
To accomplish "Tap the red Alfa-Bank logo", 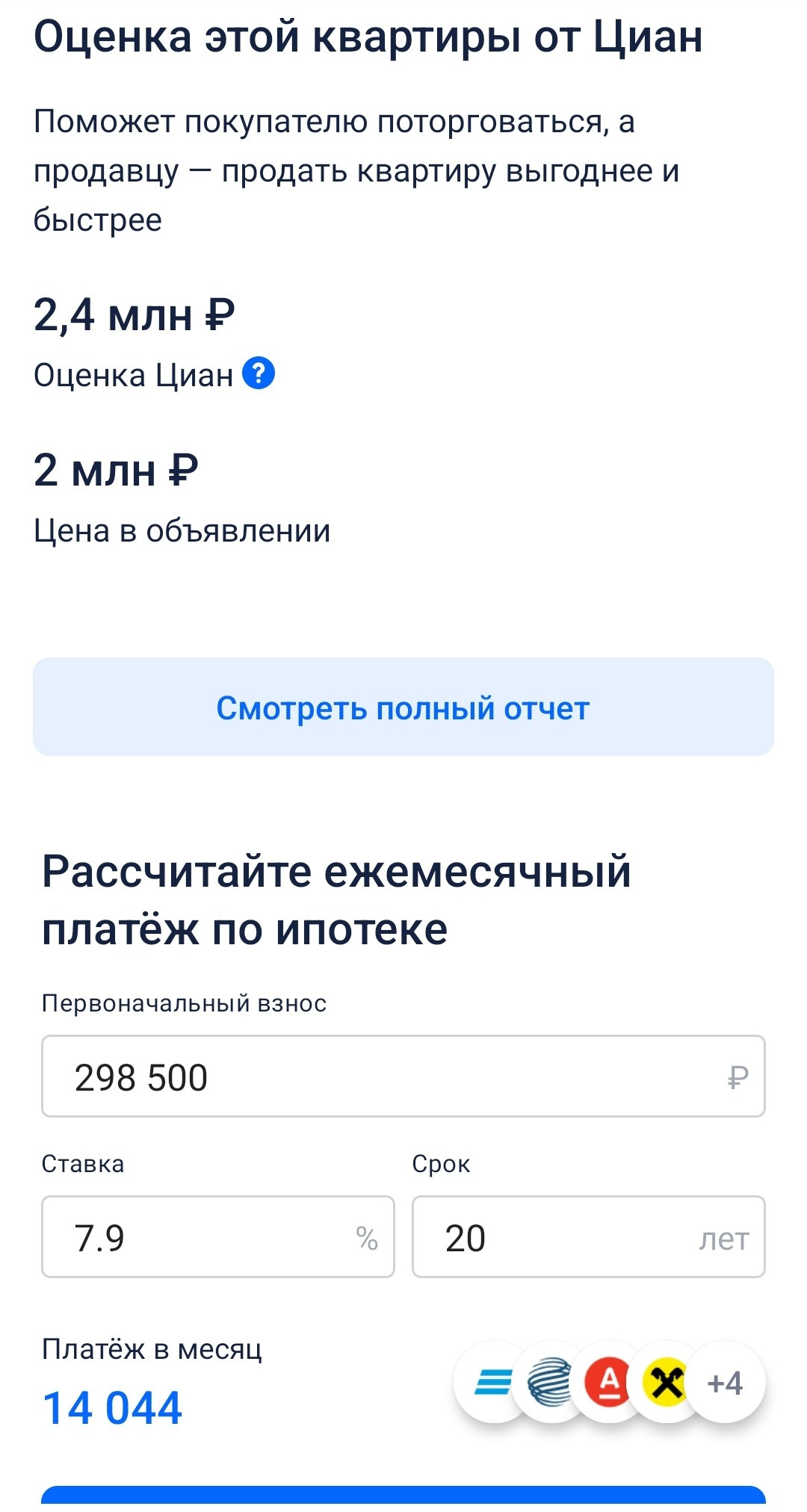I will [x=609, y=1382].
